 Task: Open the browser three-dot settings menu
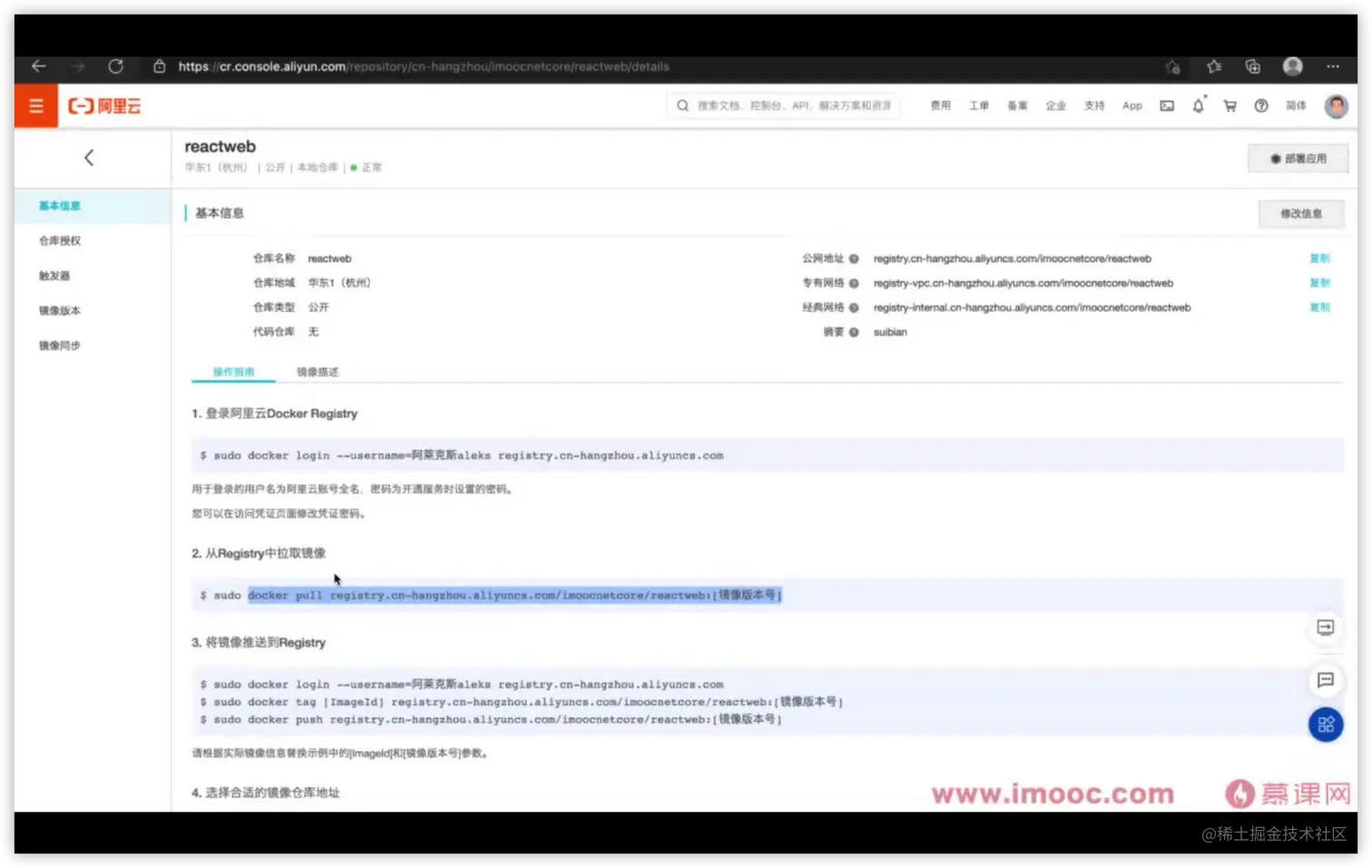click(1333, 66)
